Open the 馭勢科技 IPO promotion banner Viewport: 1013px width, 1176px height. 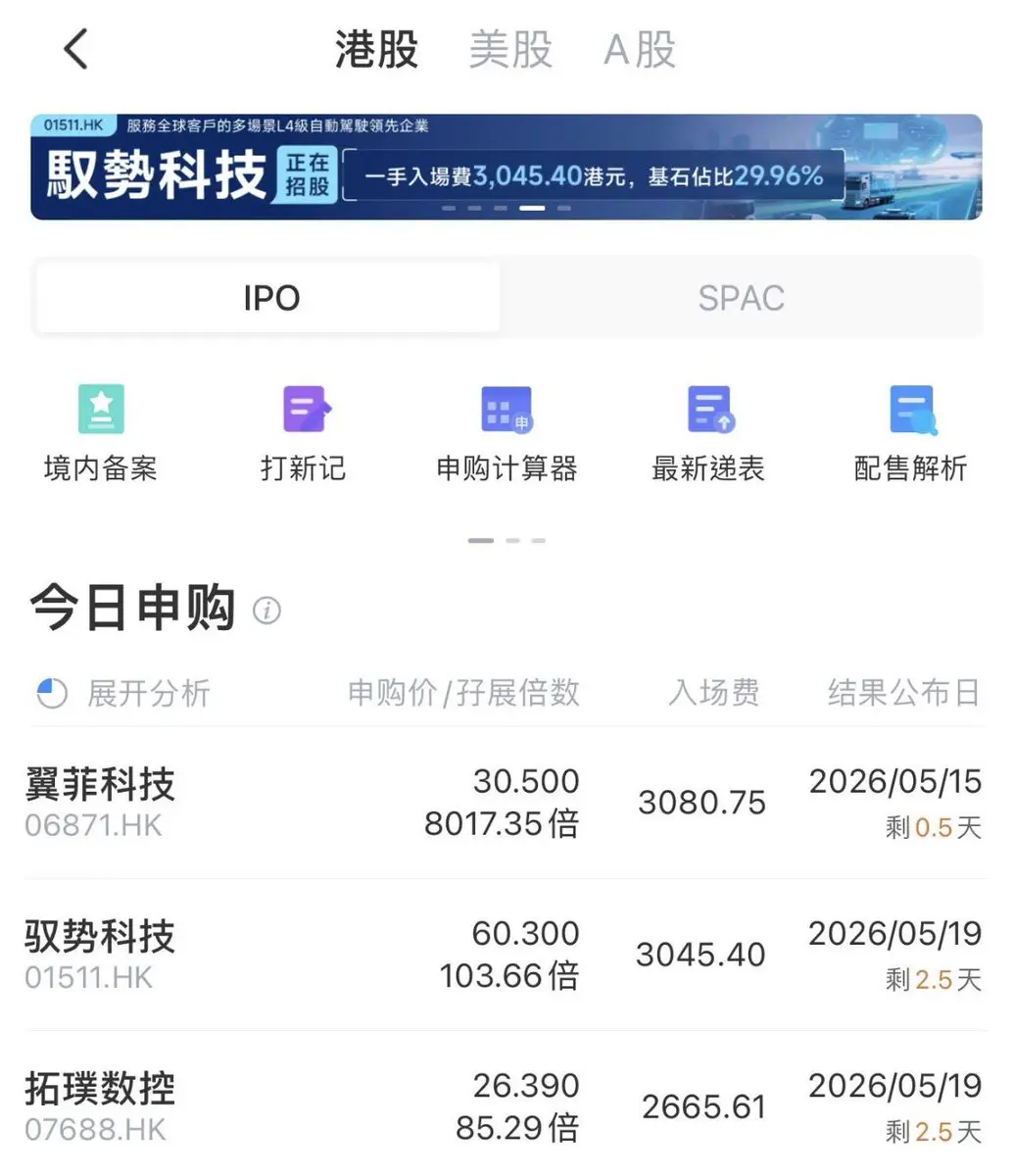[x=506, y=167]
